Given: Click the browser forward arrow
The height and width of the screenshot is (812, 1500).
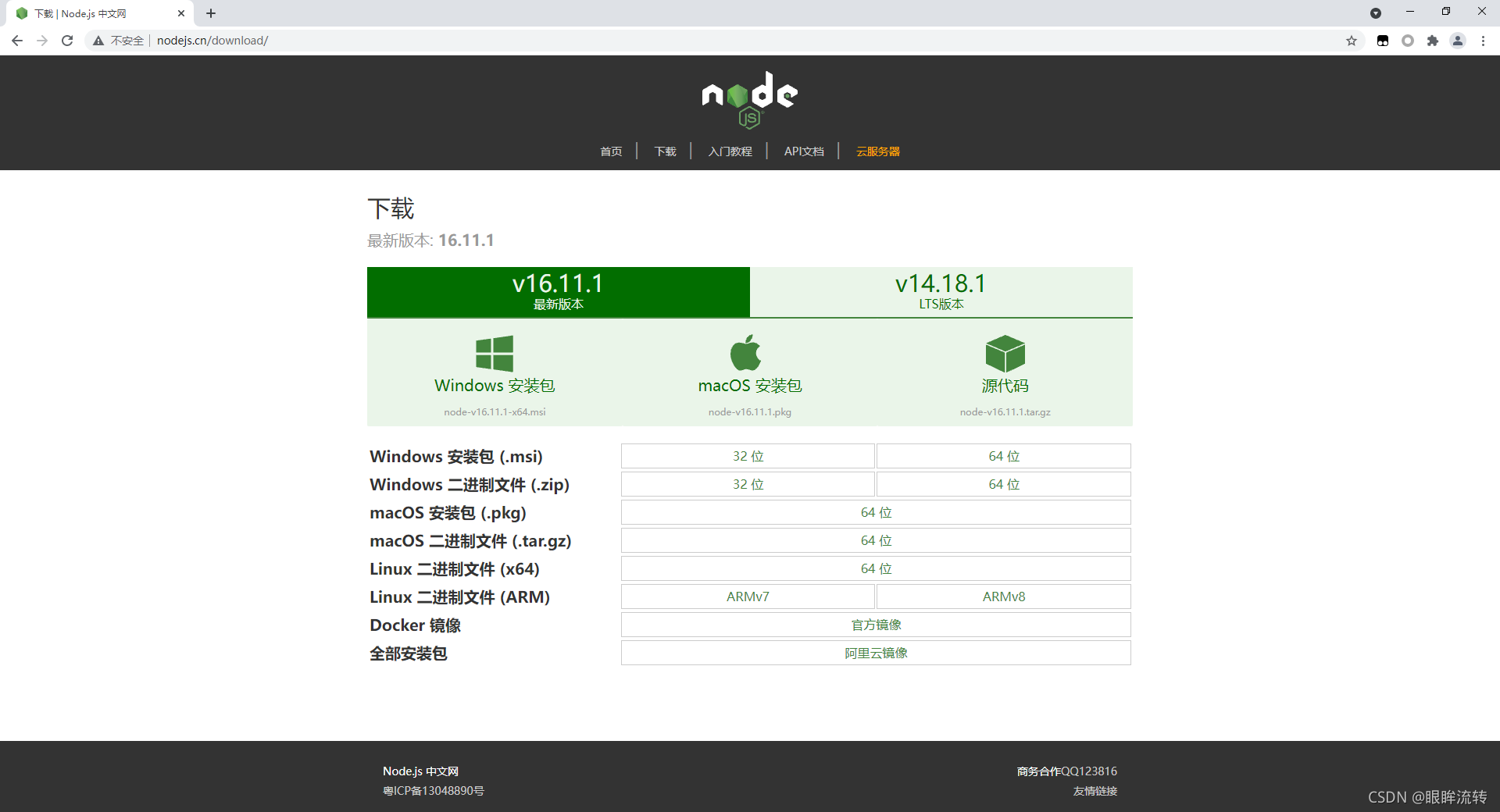Looking at the screenshot, I should point(42,41).
